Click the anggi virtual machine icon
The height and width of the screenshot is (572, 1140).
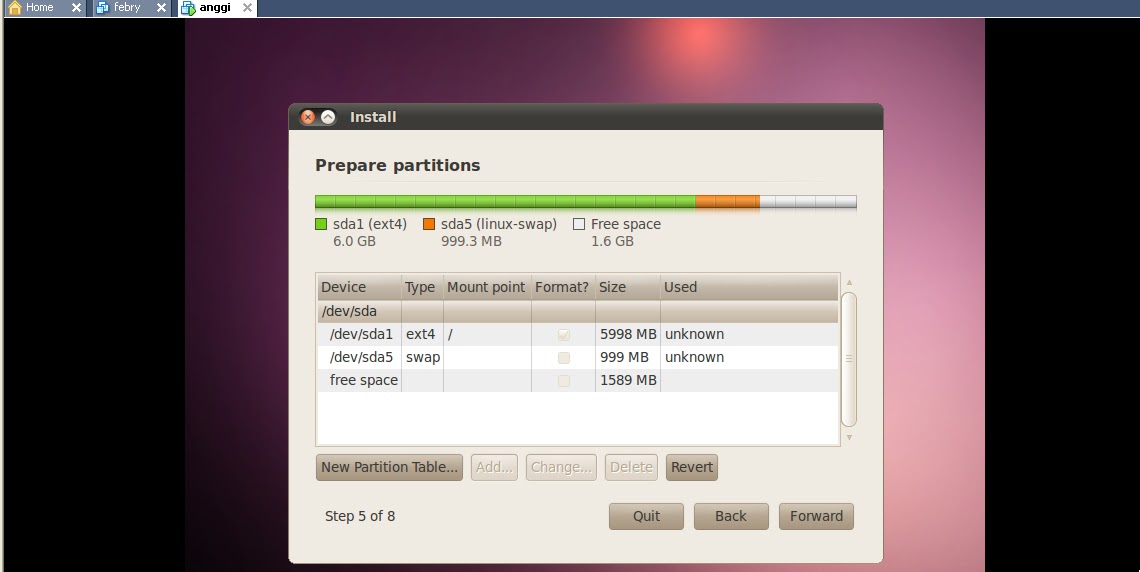188,8
